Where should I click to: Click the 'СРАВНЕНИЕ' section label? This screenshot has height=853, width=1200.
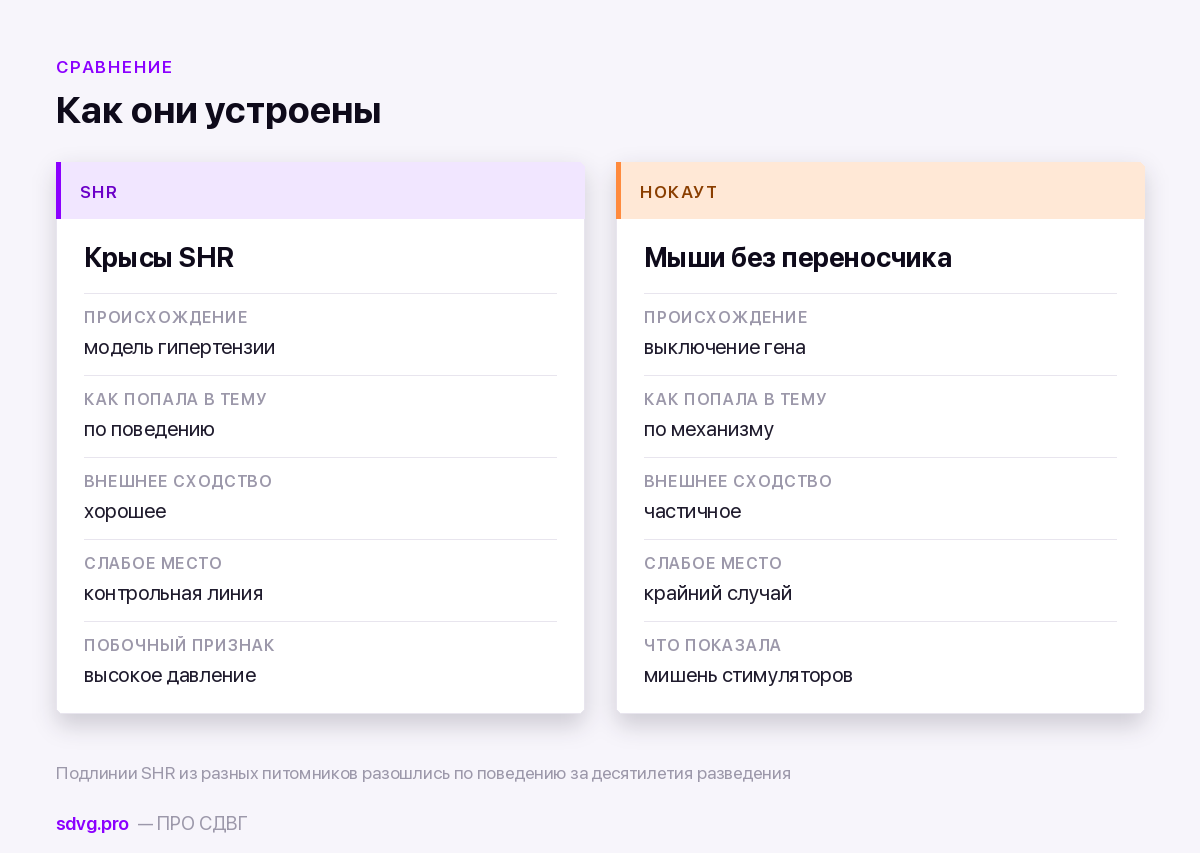114,67
